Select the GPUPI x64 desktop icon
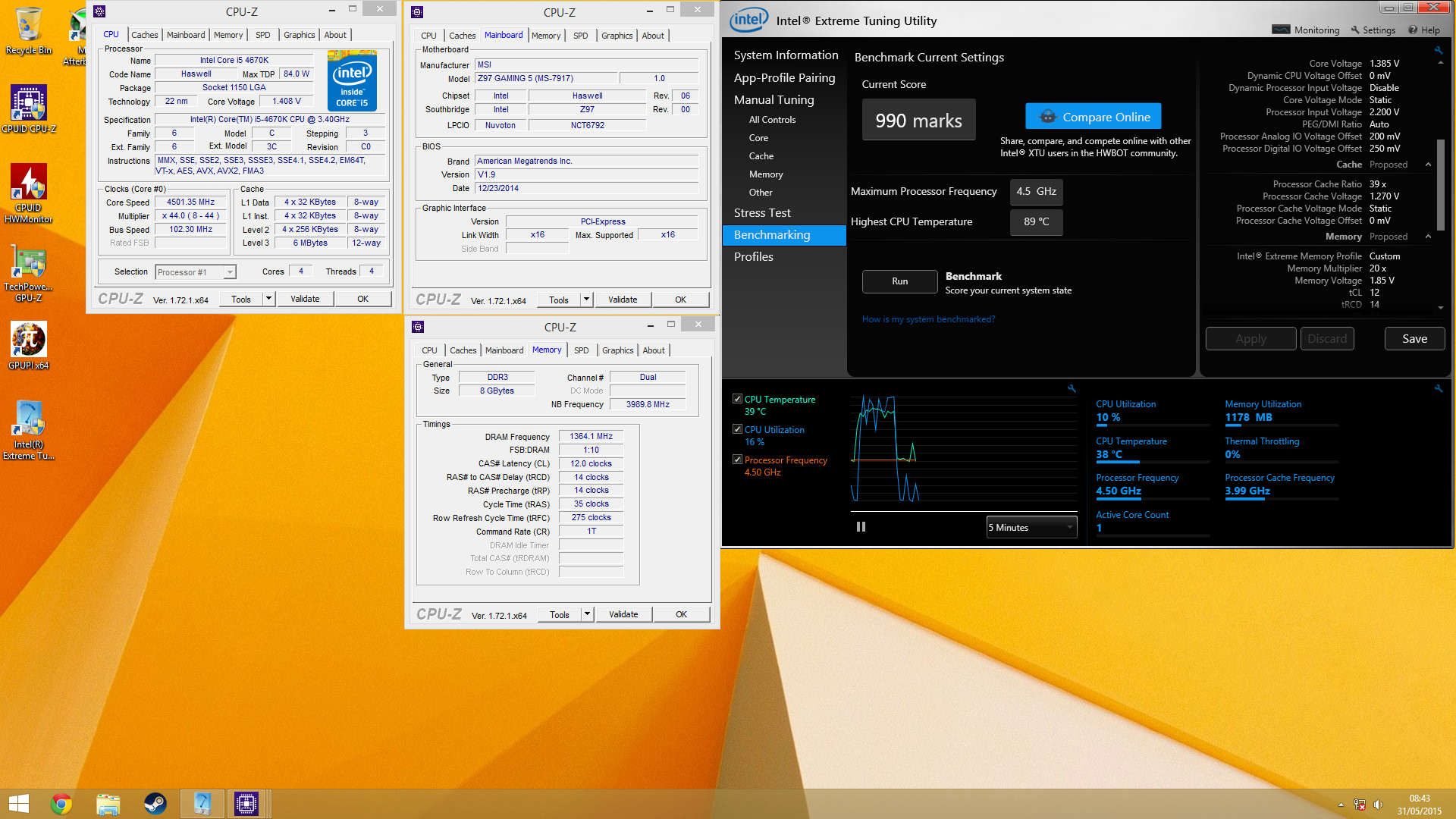 pos(29,346)
